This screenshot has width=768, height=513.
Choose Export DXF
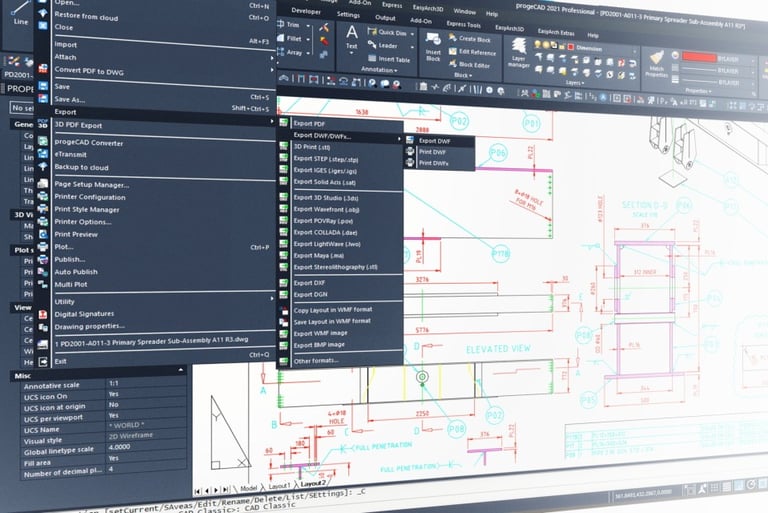(309, 283)
